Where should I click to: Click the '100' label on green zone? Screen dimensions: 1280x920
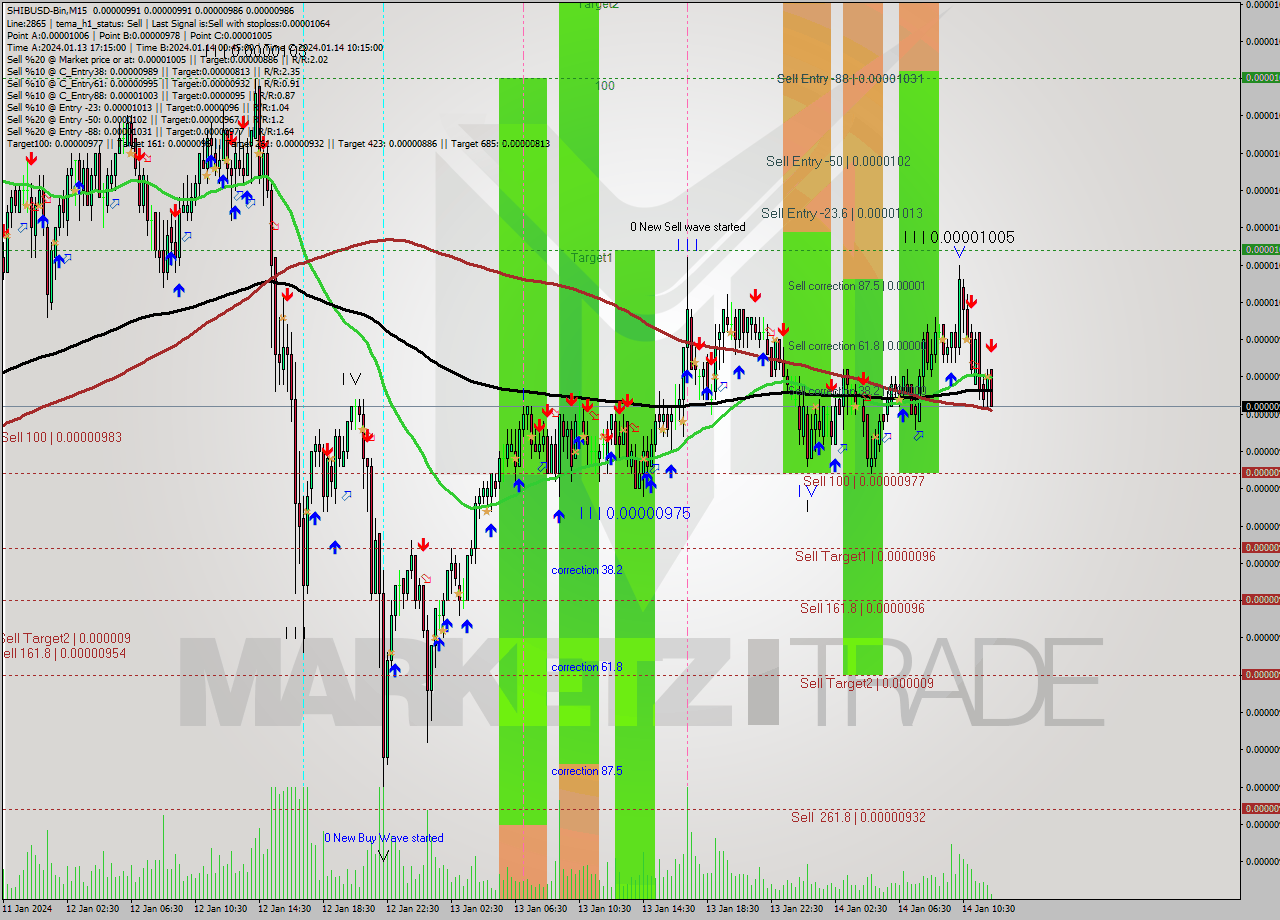coord(605,86)
